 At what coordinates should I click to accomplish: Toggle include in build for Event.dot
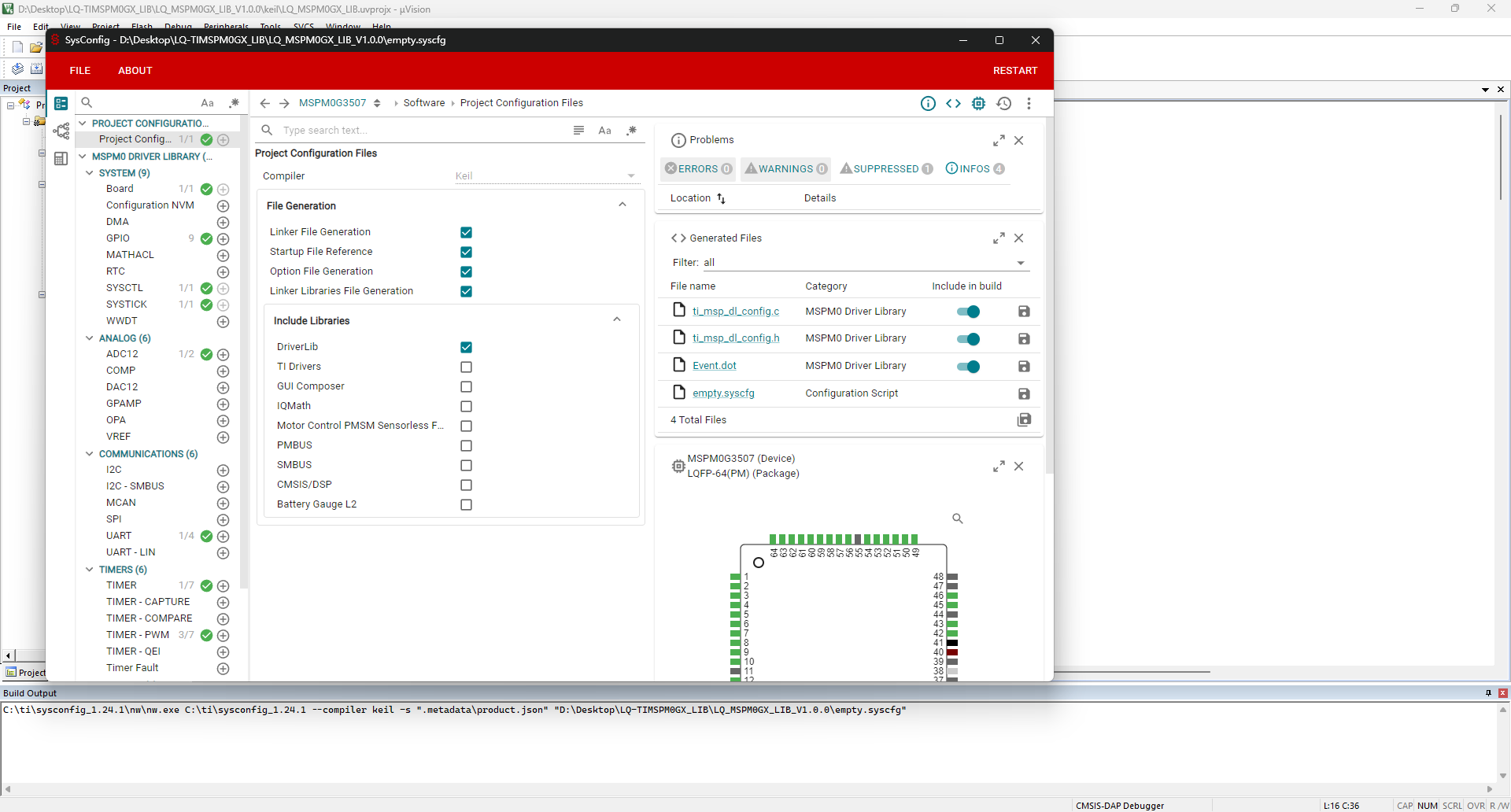click(969, 367)
